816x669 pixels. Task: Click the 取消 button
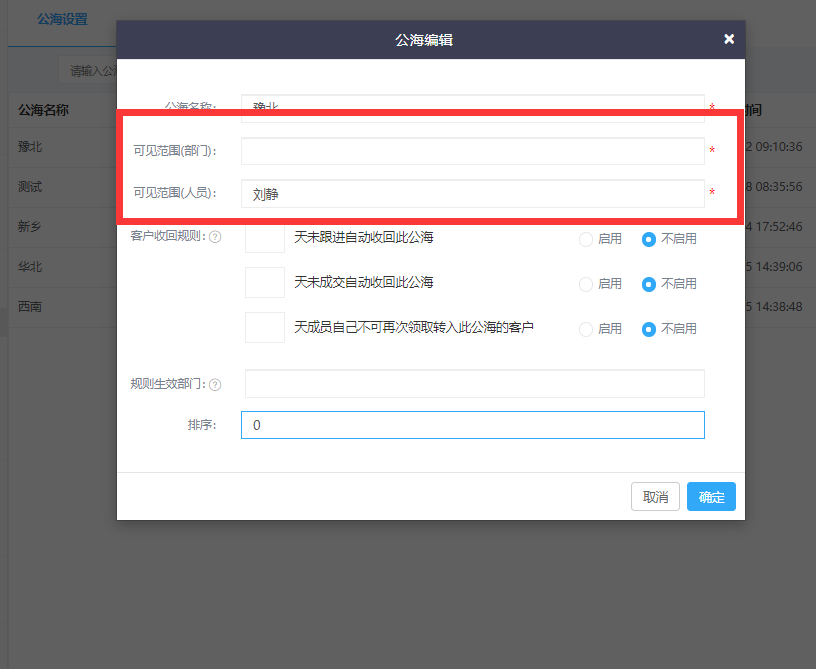point(655,496)
